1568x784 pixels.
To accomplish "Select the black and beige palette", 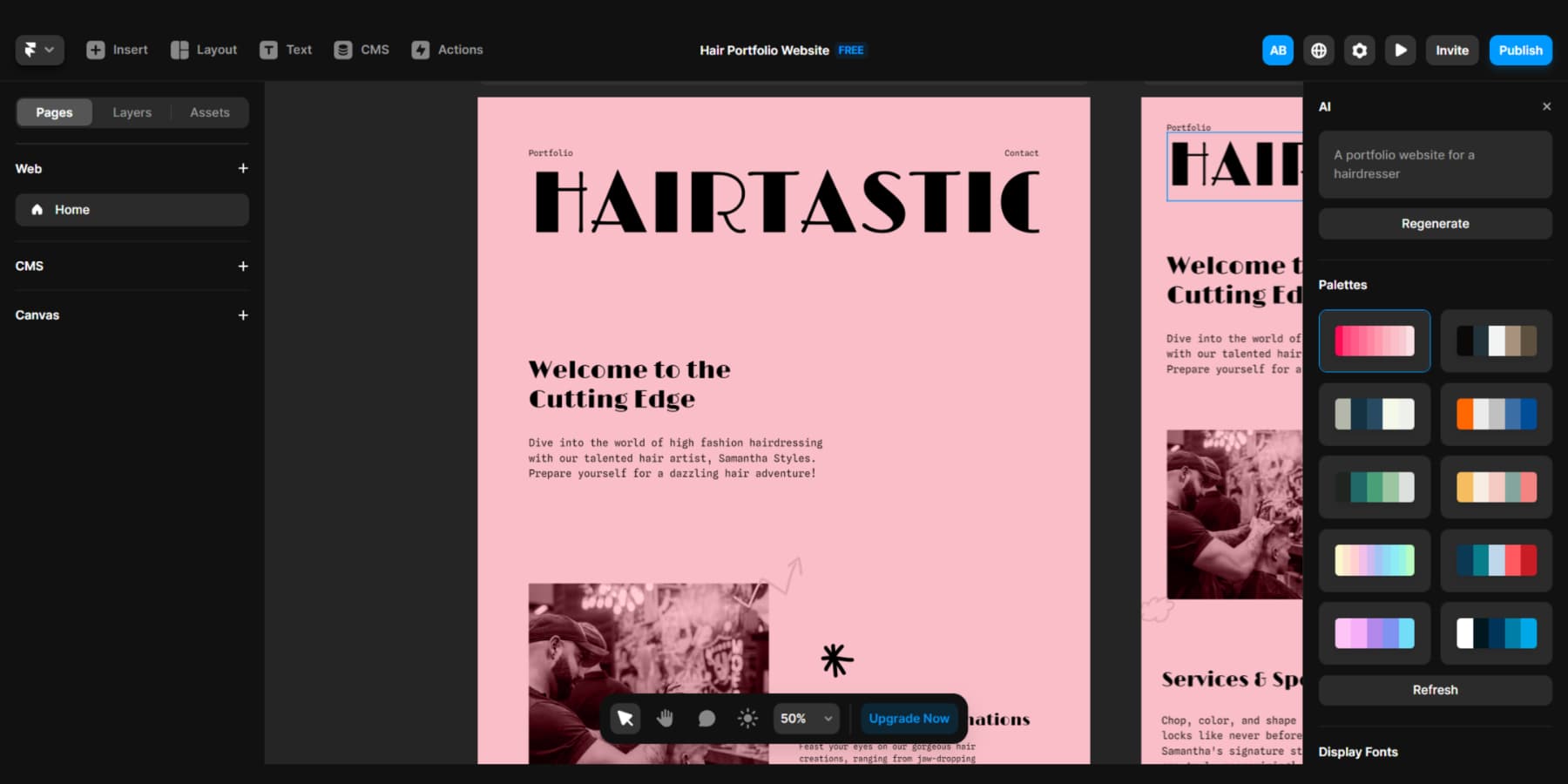I will 1496,341.
